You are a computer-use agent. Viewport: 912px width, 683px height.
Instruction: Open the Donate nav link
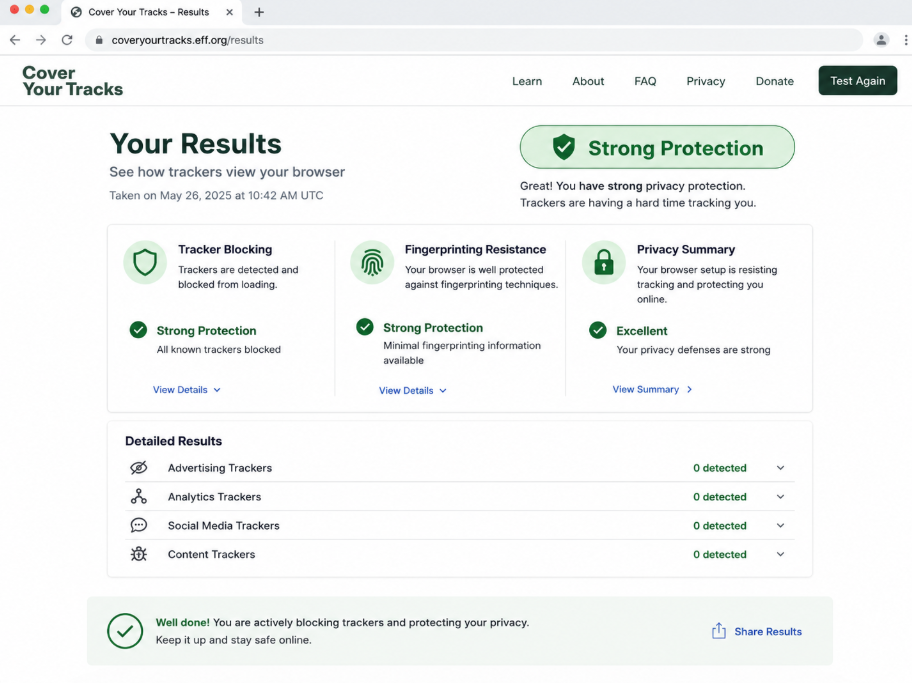click(775, 81)
